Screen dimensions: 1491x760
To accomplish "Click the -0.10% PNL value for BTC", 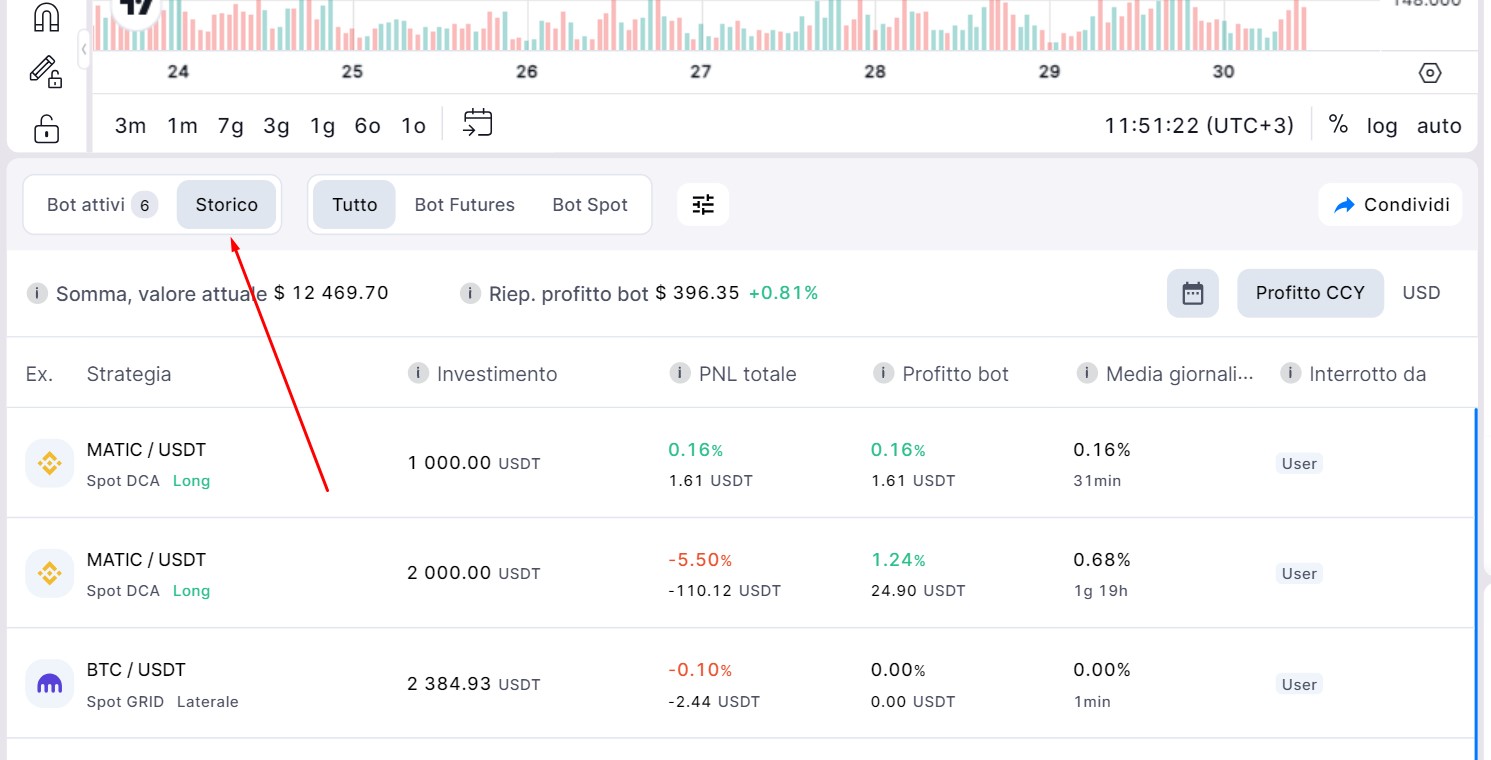I will tap(700, 670).
